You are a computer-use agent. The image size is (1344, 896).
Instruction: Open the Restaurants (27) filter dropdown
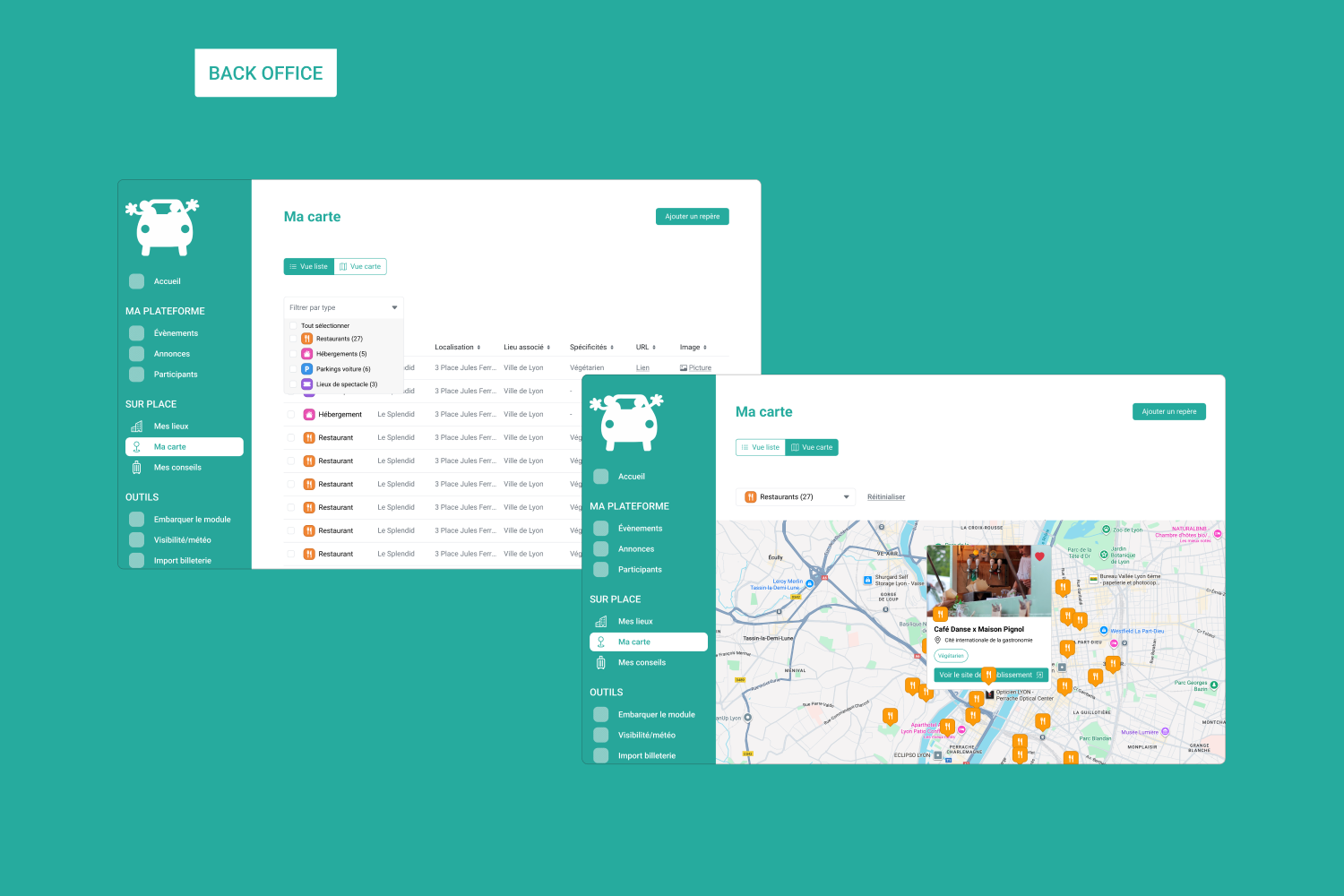pos(796,497)
